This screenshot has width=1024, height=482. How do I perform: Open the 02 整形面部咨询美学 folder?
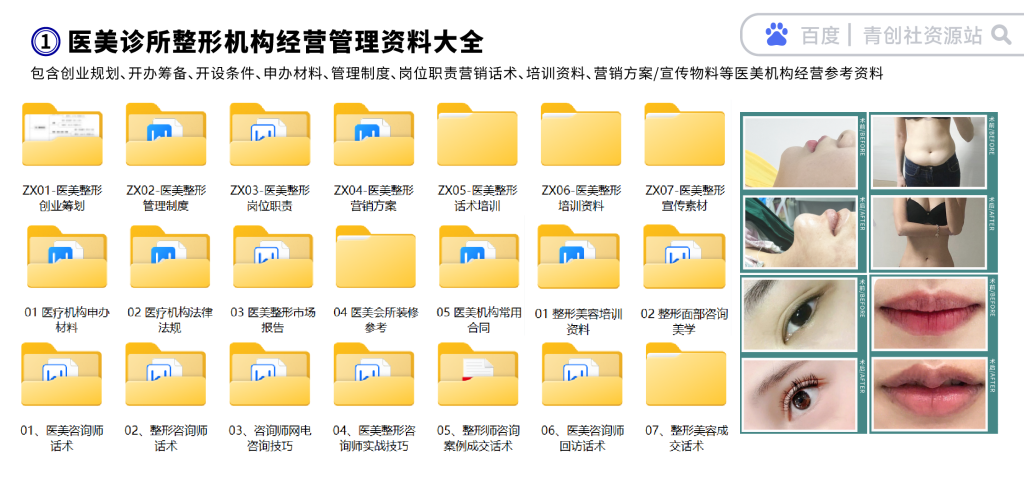coord(684,257)
